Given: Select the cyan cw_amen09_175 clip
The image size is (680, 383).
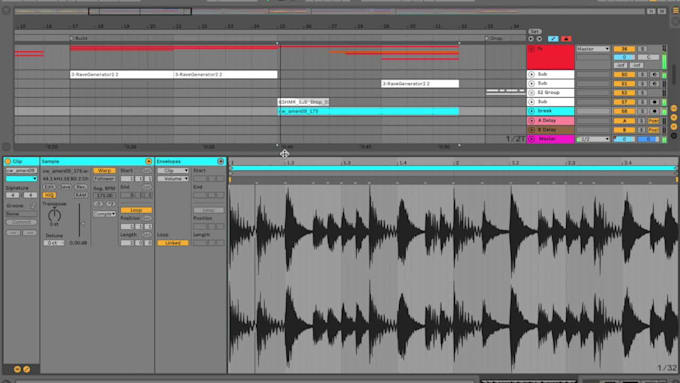Looking at the screenshot, I should click(x=368, y=111).
